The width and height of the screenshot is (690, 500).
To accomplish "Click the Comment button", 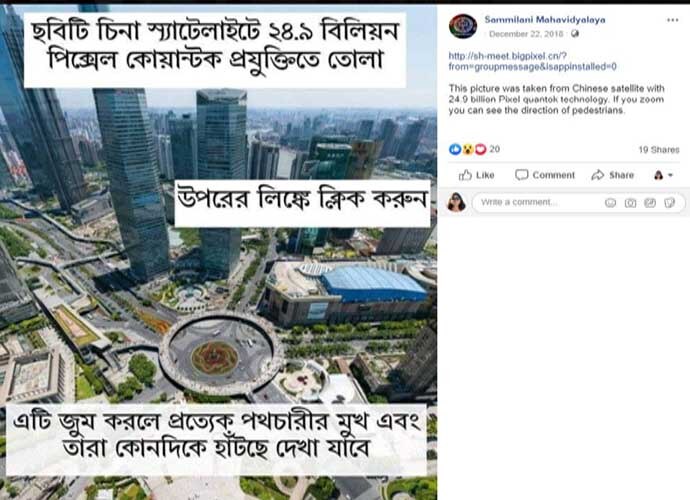I will click(545, 175).
